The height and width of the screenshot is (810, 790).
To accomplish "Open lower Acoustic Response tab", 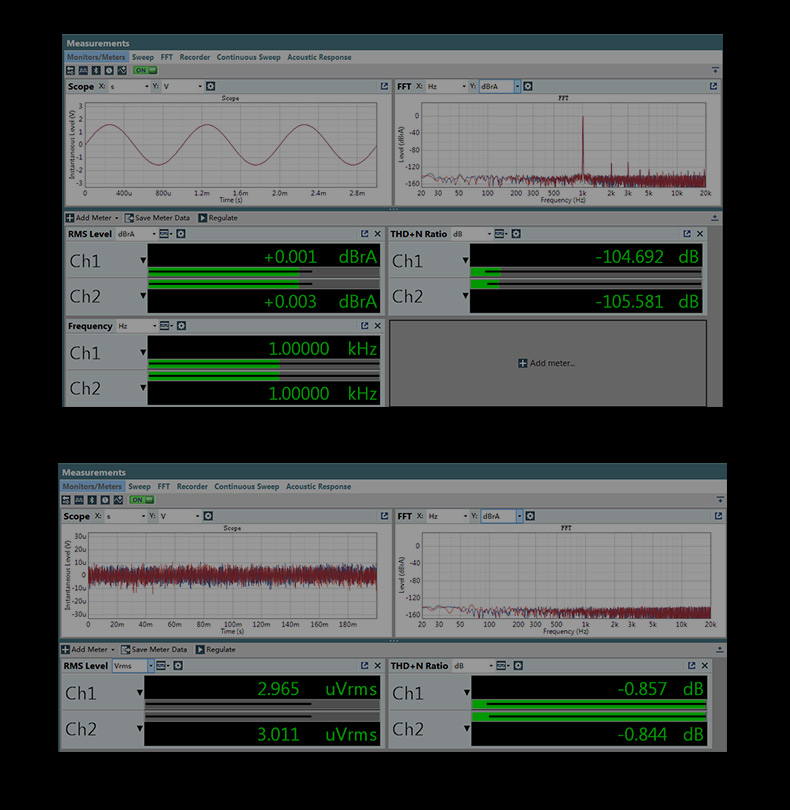I will (x=318, y=487).
